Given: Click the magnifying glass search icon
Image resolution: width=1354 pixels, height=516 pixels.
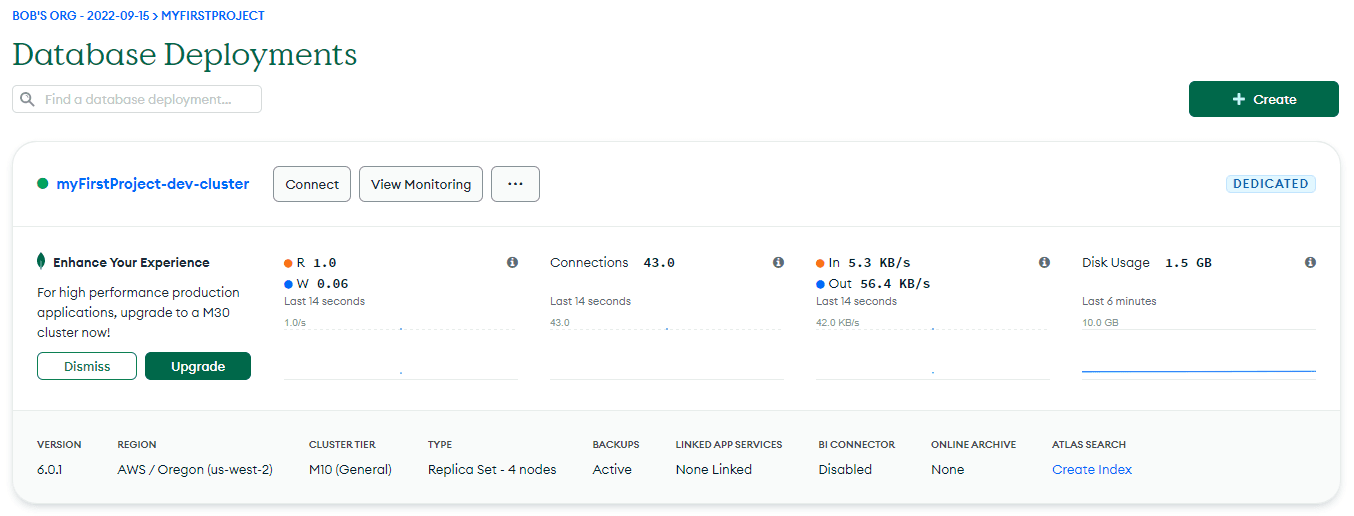Looking at the screenshot, I should click(x=27, y=100).
